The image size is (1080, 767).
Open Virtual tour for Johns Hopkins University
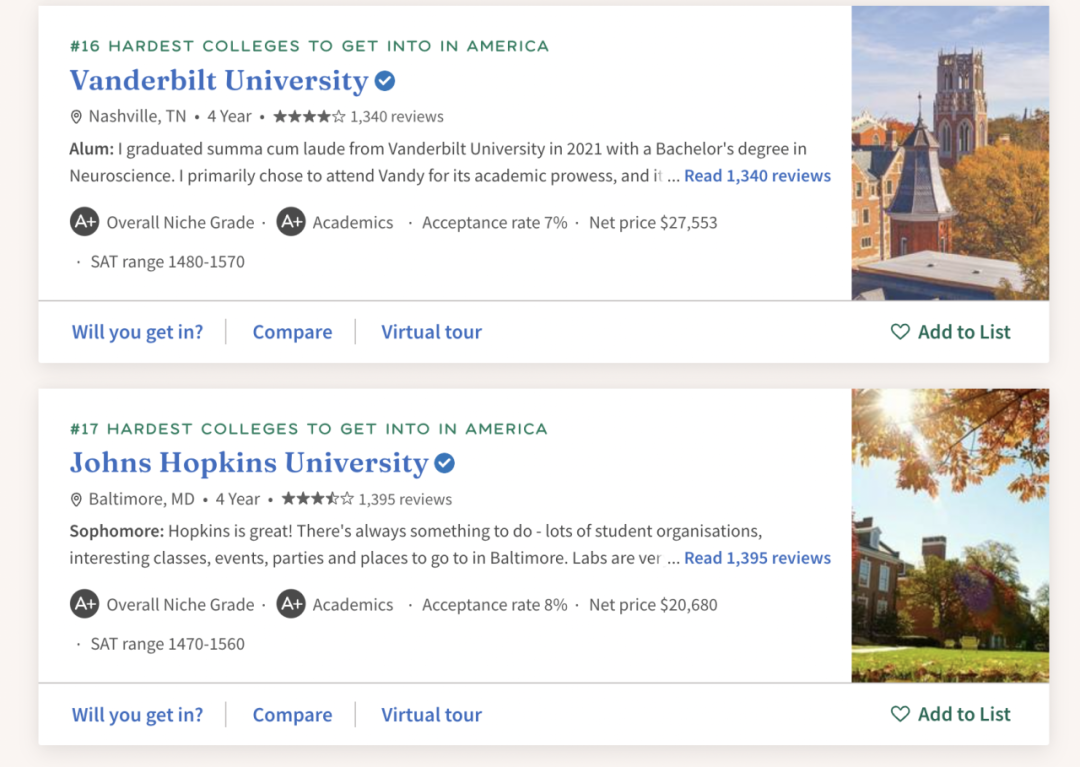432,715
